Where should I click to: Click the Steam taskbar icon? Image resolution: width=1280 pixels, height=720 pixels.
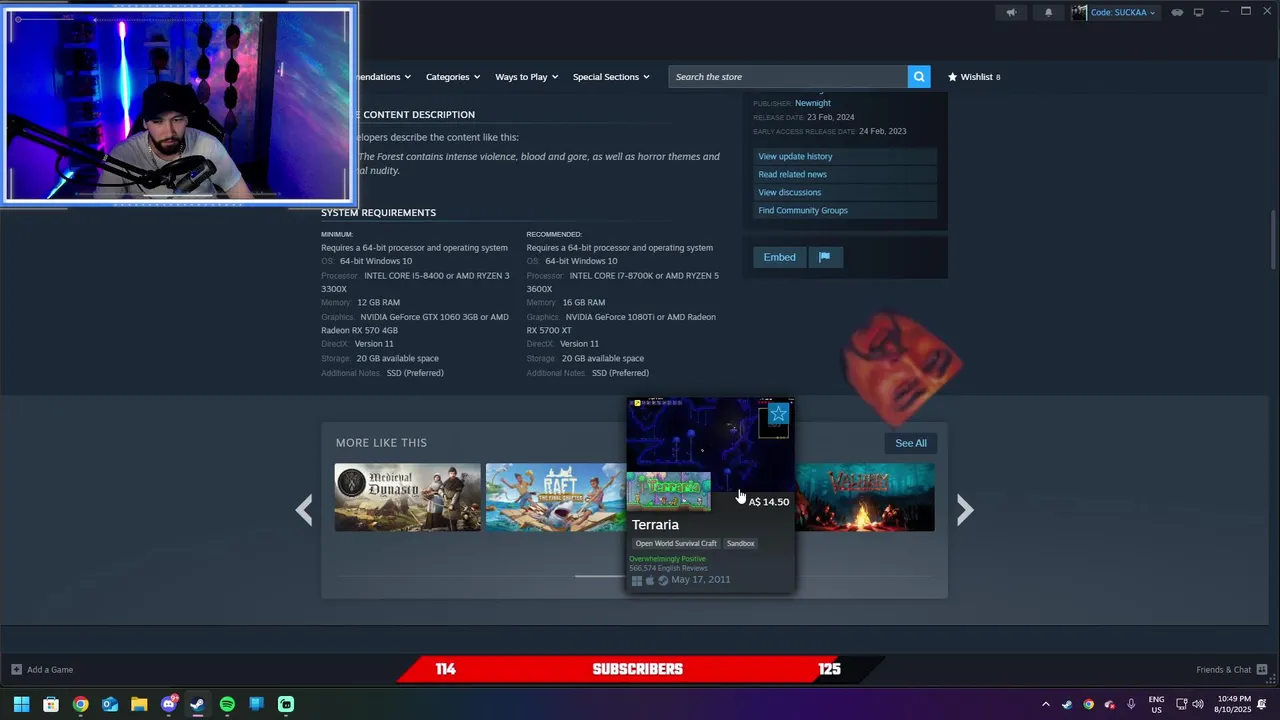point(198,704)
